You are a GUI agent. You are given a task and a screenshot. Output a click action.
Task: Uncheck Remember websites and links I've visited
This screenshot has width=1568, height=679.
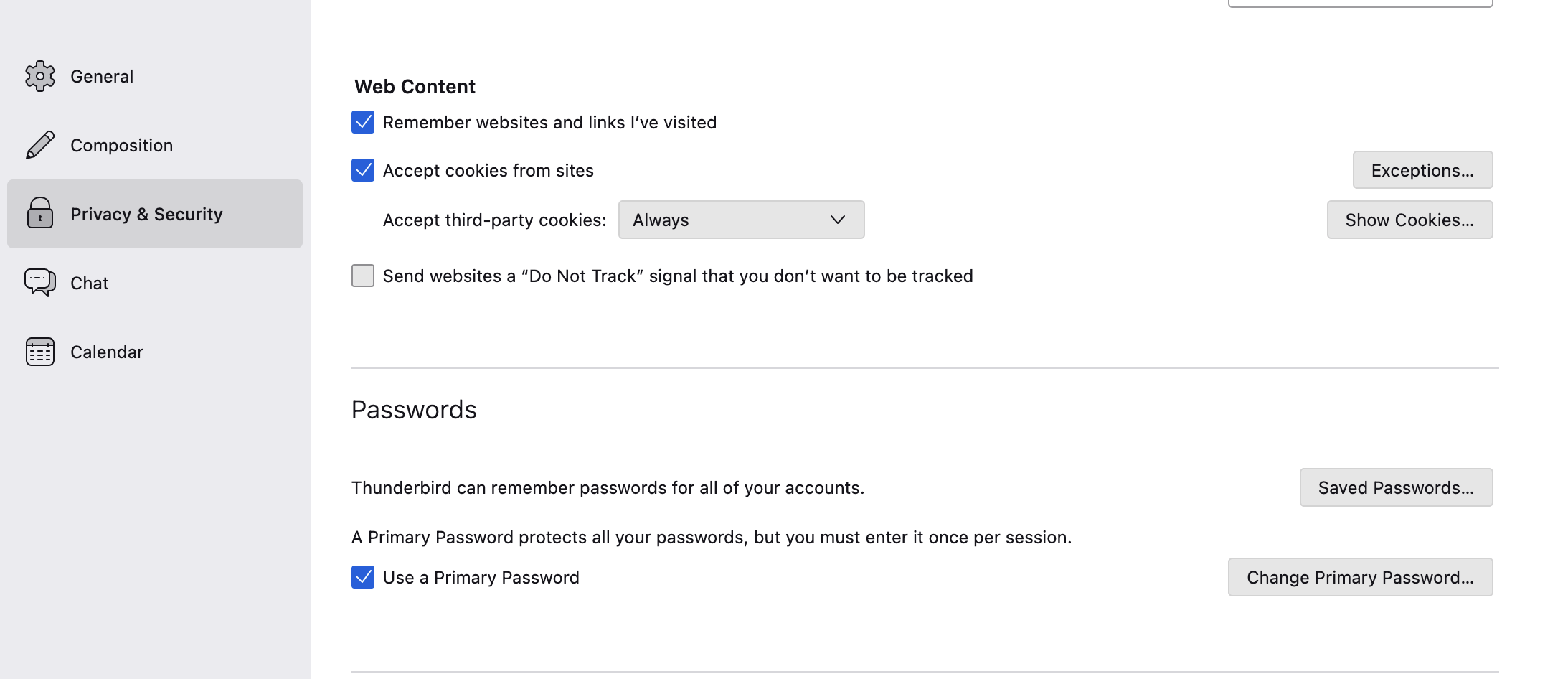363,122
